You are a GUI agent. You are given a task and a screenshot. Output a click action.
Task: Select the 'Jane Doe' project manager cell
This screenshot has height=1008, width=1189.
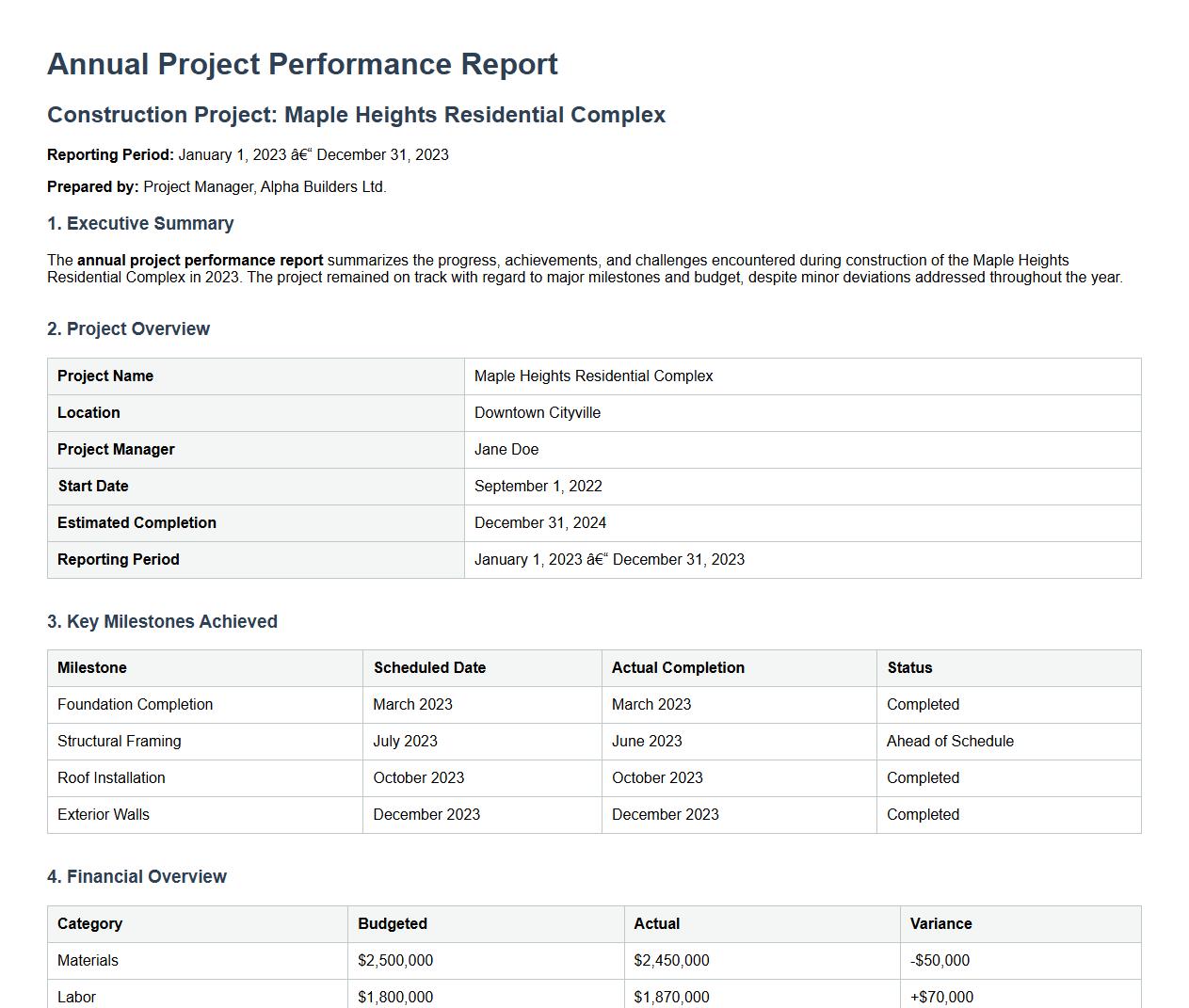[506, 449]
